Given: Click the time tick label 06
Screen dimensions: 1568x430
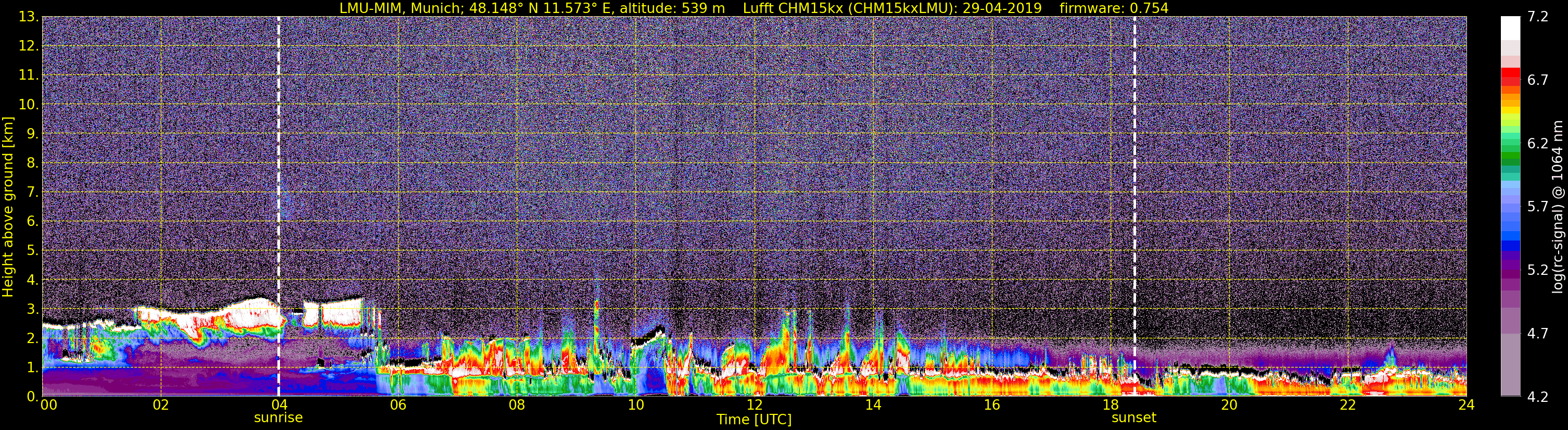Looking at the screenshot, I should (x=398, y=406).
